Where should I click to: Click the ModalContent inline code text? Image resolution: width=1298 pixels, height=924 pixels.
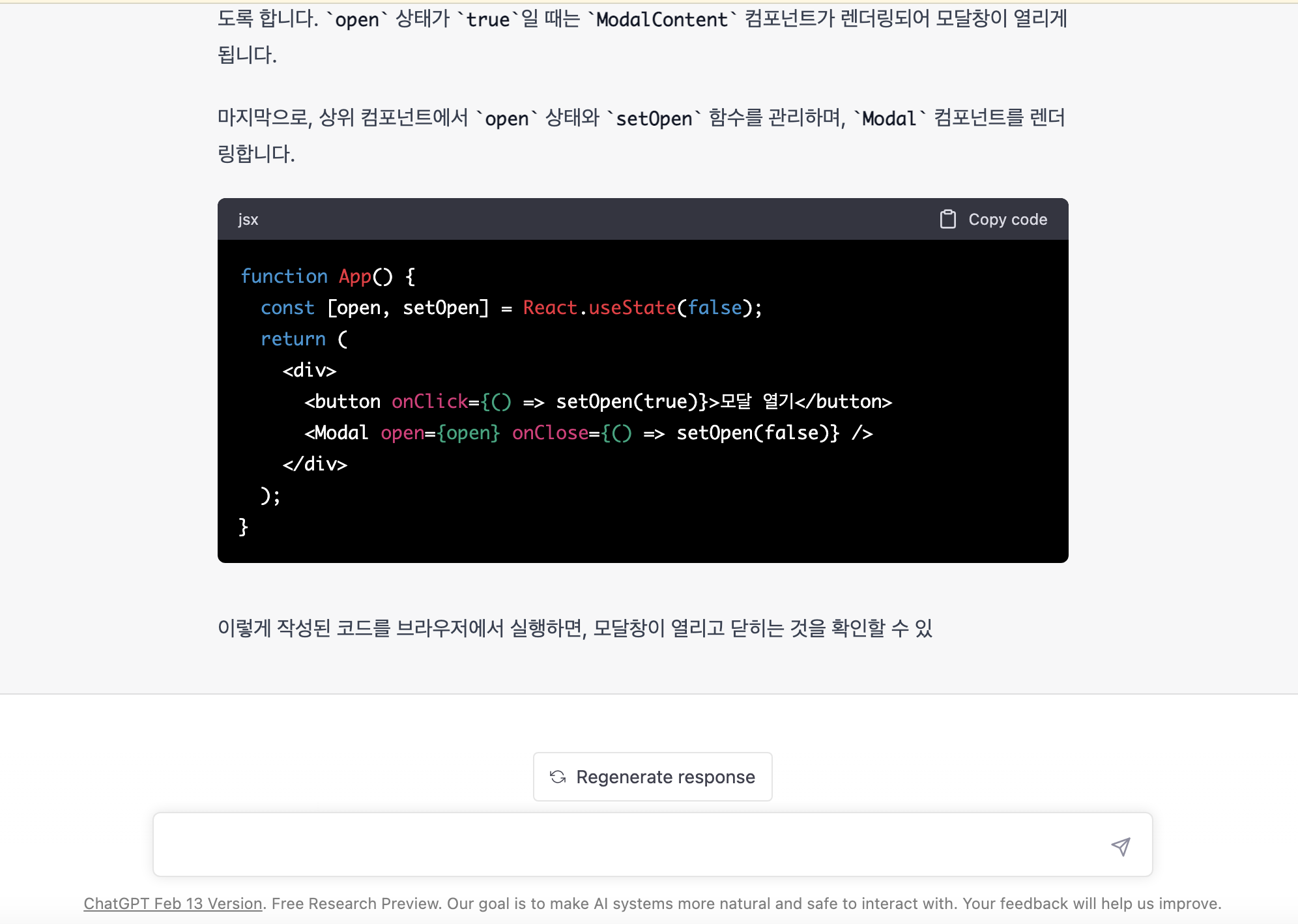click(661, 20)
